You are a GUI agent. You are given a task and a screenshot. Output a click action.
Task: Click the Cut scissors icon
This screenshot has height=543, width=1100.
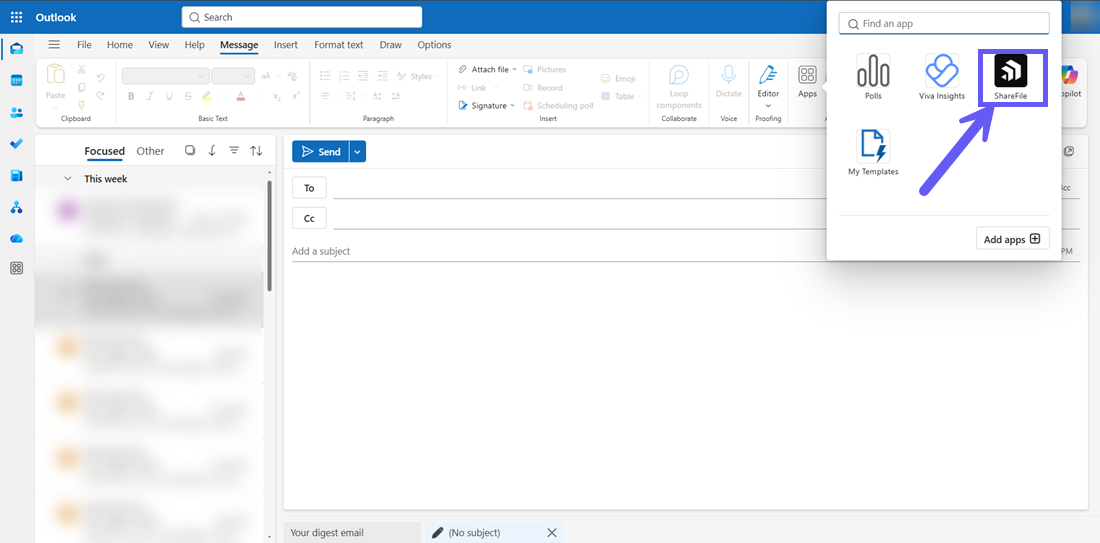(x=81, y=69)
